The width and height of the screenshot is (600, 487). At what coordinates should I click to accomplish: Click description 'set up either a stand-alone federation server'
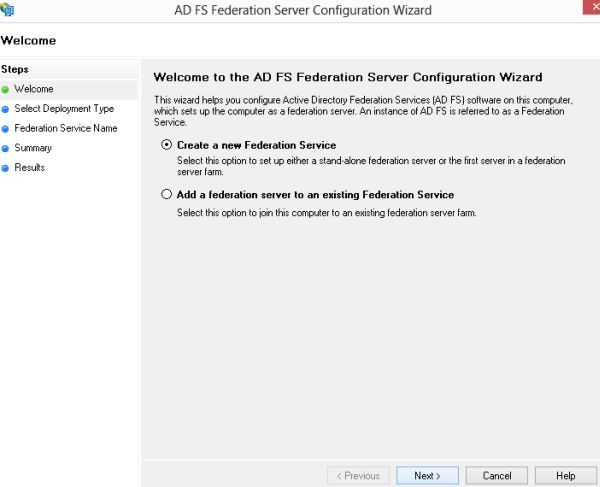[371, 166]
